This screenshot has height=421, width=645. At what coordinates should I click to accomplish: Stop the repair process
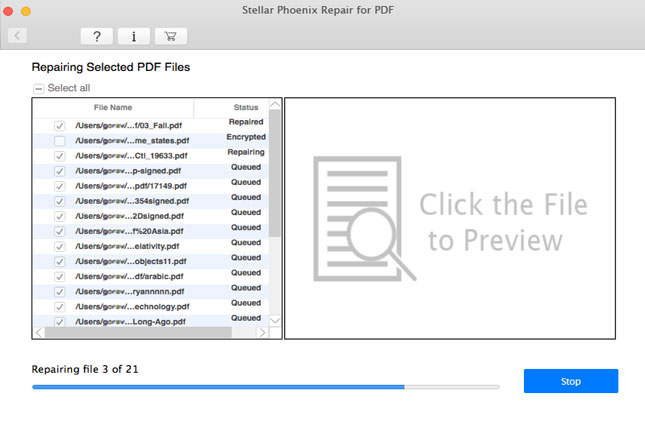(571, 381)
